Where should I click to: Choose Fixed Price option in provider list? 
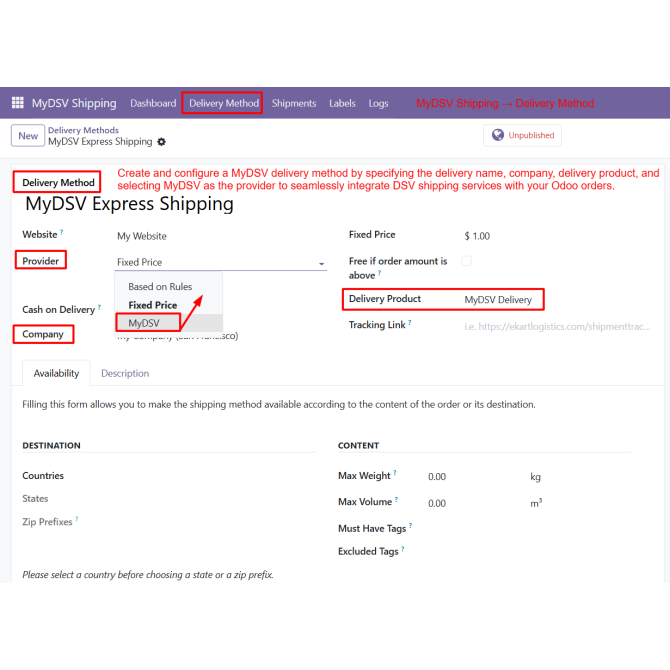tap(153, 305)
